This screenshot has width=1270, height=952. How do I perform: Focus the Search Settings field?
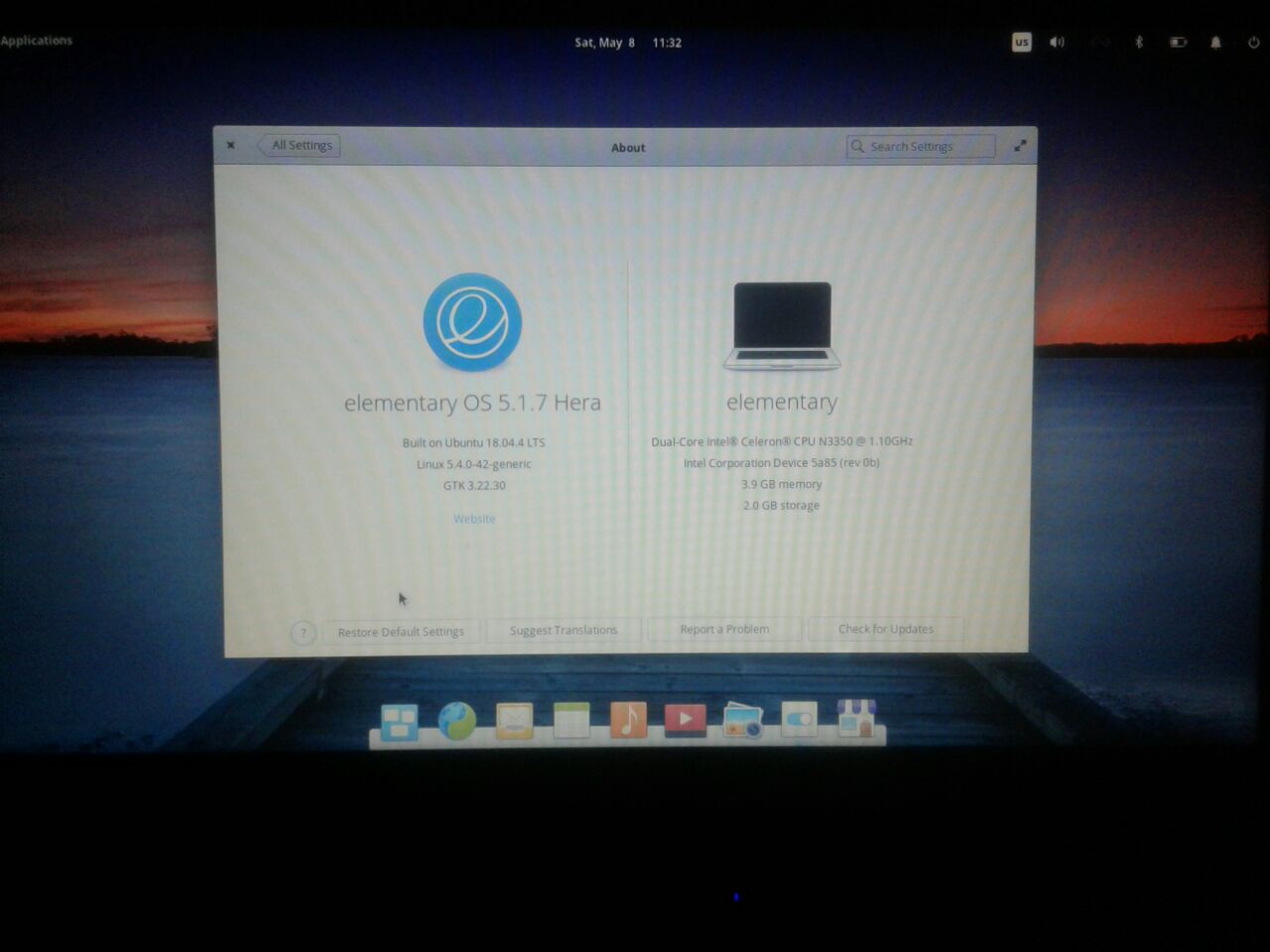pos(921,146)
